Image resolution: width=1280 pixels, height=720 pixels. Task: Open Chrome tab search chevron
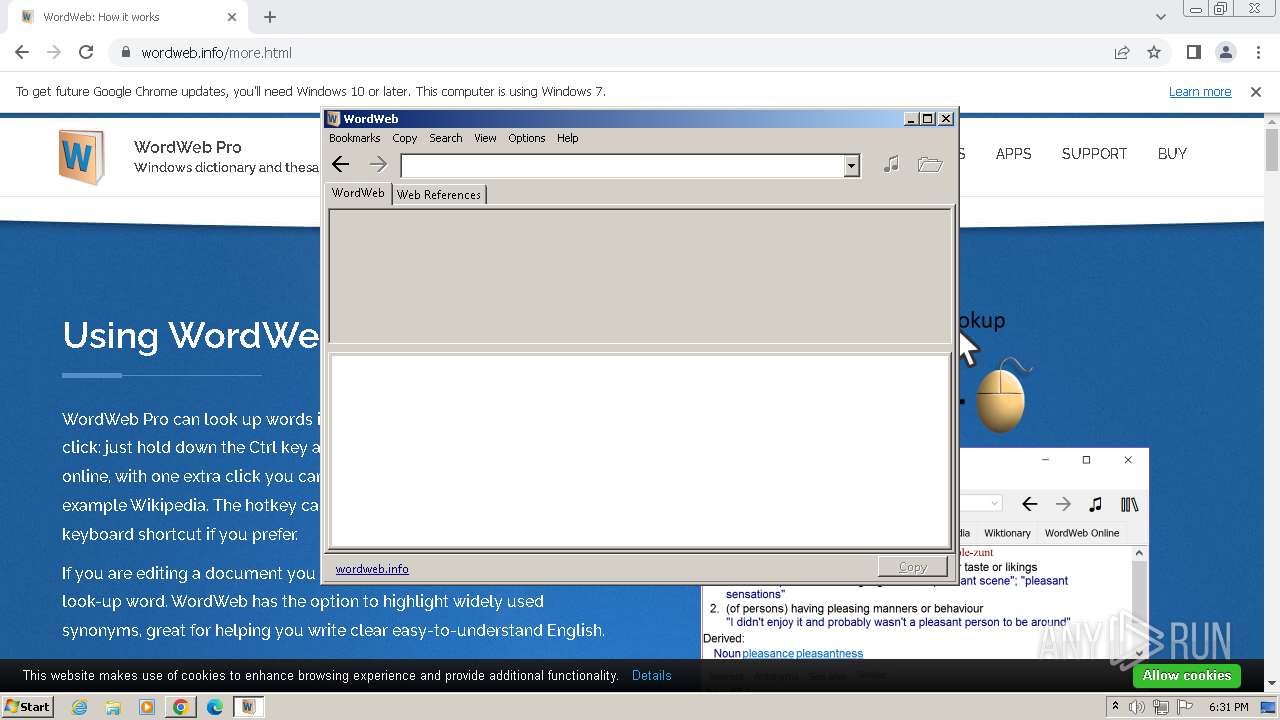coord(1160,17)
